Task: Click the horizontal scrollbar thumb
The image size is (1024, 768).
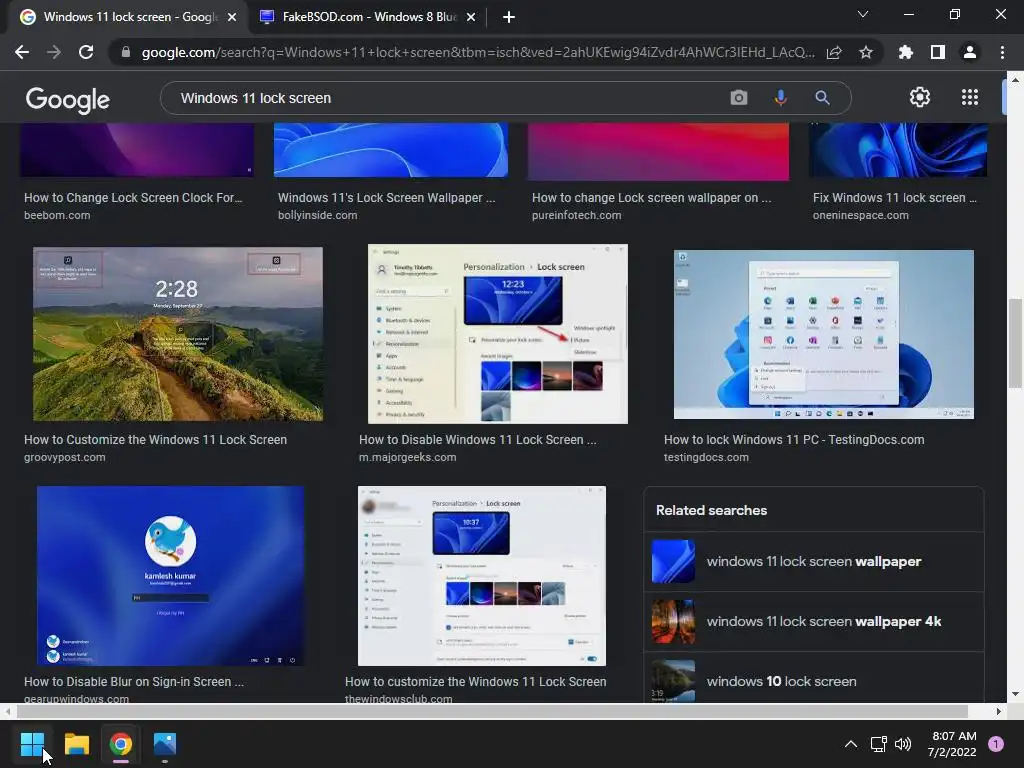Action: (490, 711)
